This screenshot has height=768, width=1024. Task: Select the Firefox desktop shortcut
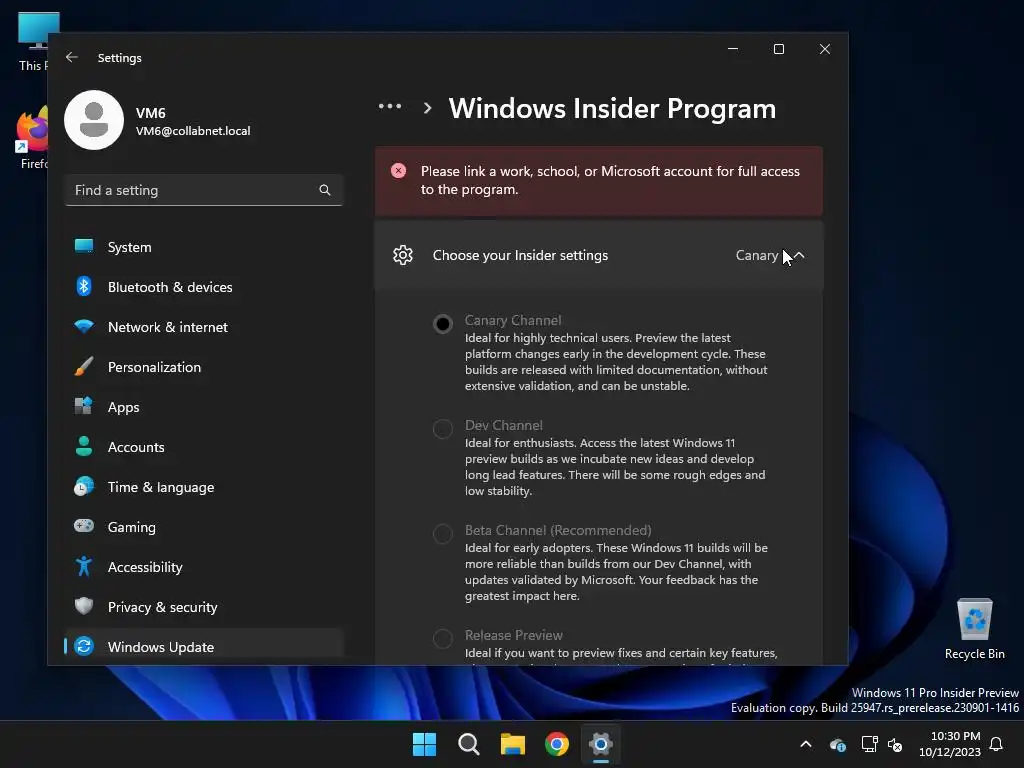[x=33, y=138]
